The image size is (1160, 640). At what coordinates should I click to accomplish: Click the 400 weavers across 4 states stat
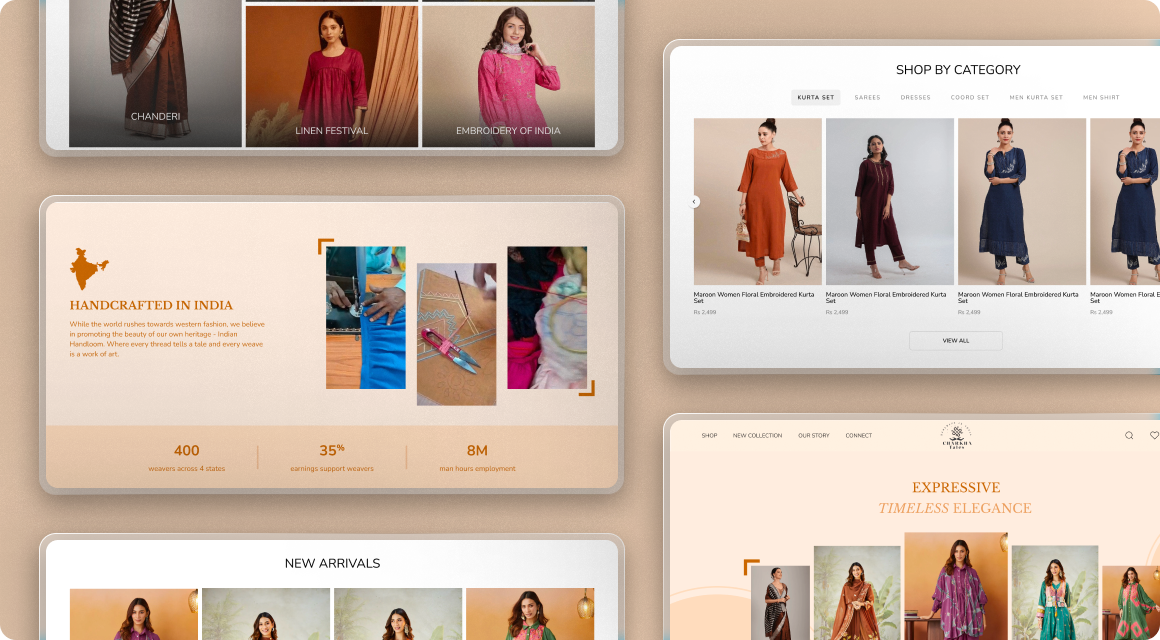click(186, 457)
